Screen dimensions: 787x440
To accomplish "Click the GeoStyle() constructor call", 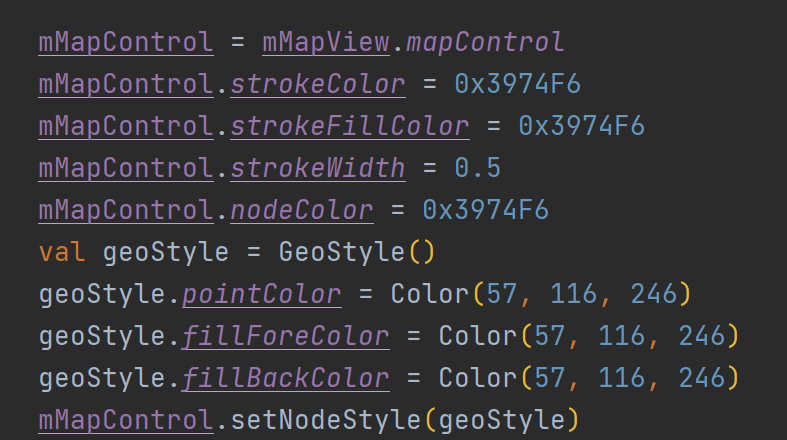I will click(356, 252).
